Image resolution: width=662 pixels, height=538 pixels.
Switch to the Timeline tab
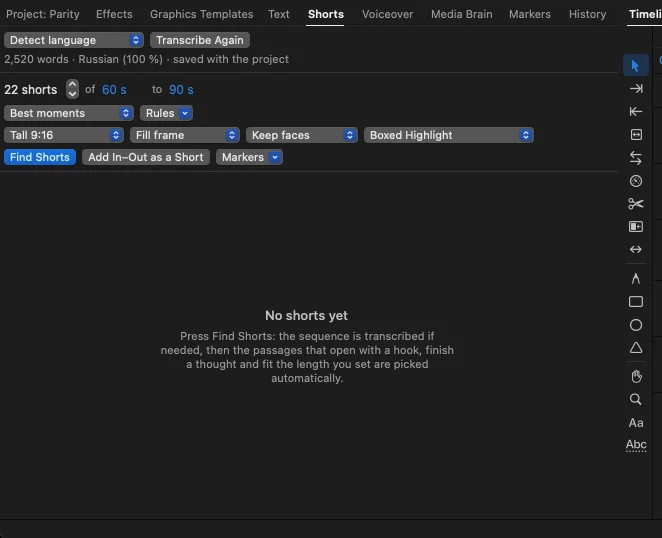tap(645, 14)
